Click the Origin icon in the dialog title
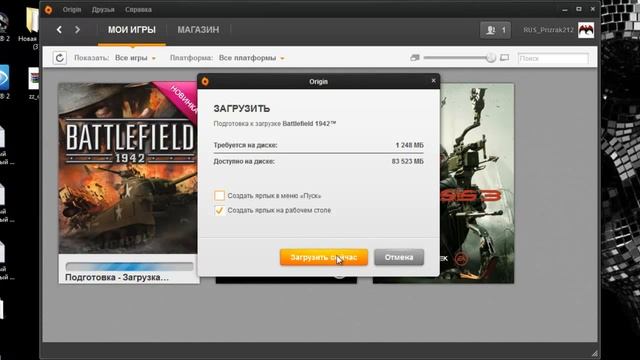640x360 pixels. pyautogui.click(x=205, y=81)
